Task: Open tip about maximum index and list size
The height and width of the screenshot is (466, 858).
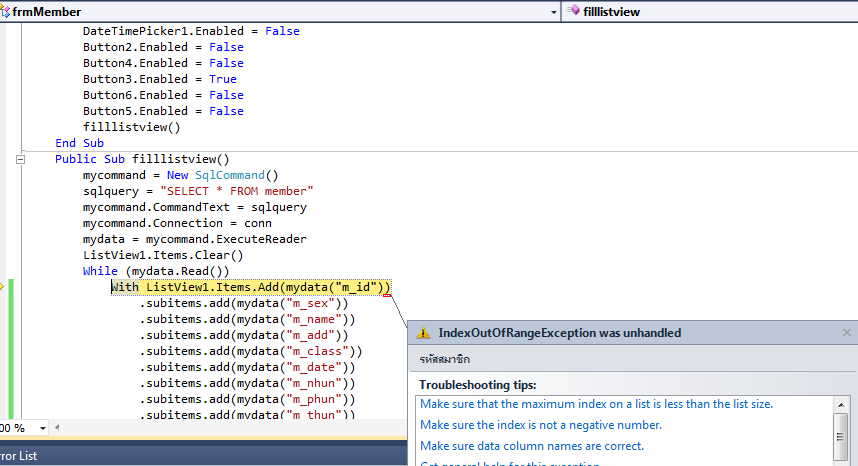Action: pyautogui.click(x=596, y=404)
